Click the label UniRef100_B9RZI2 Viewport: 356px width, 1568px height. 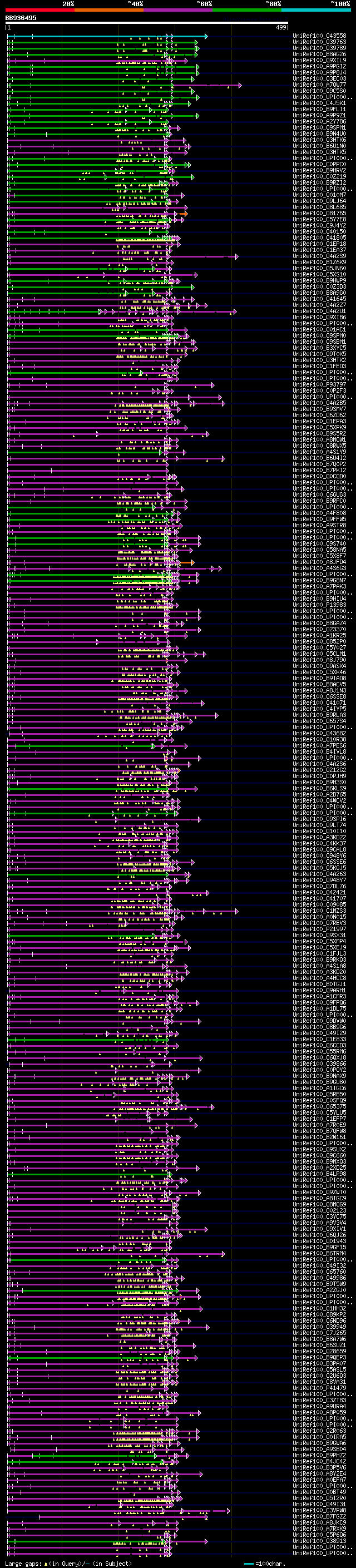(x=319, y=182)
